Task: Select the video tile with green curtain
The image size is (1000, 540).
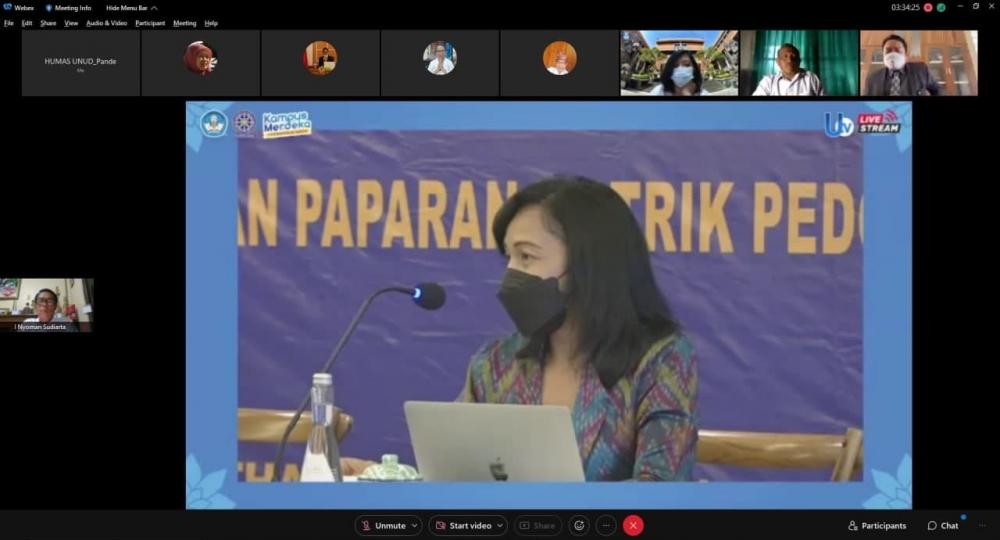Action: click(799, 63)
